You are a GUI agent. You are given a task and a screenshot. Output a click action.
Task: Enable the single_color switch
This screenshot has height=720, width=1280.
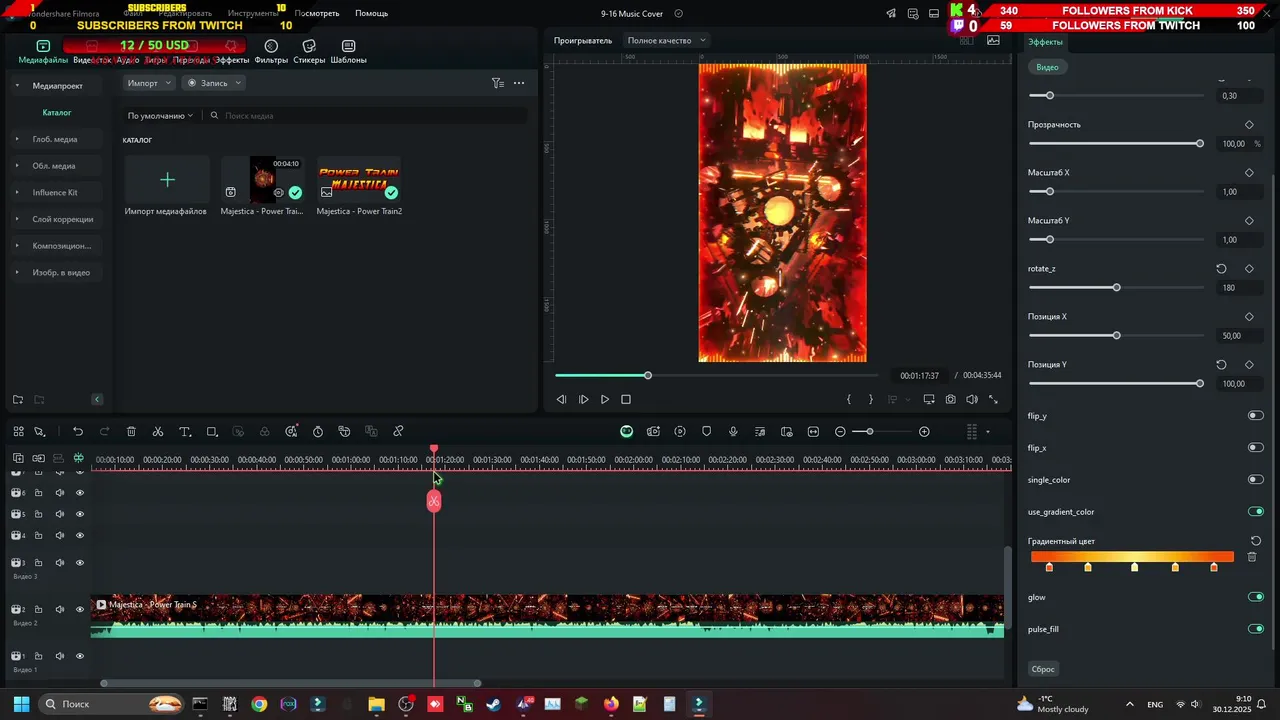pos(1255,480)
